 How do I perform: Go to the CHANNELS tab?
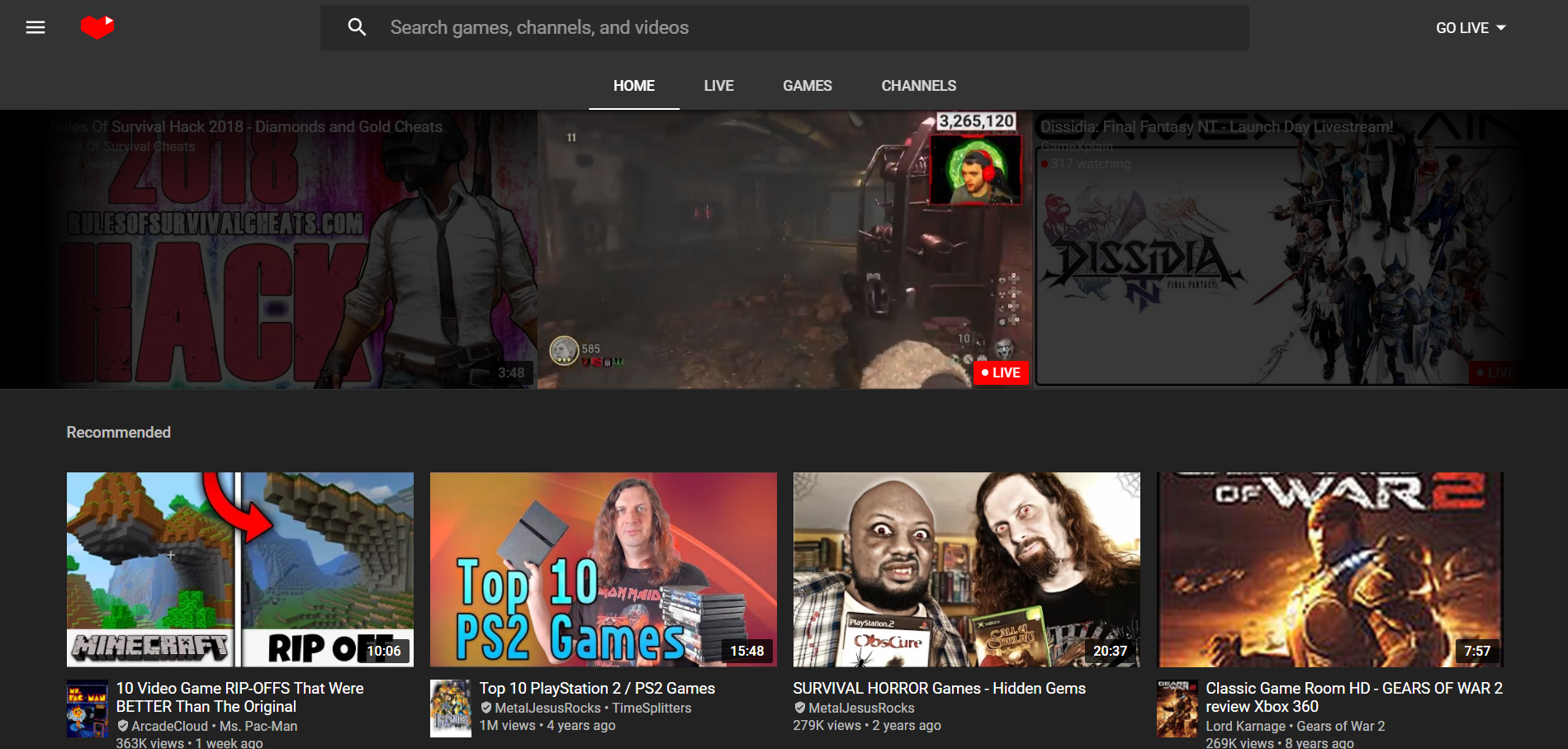pyautogui.click(x=918, y=86)
